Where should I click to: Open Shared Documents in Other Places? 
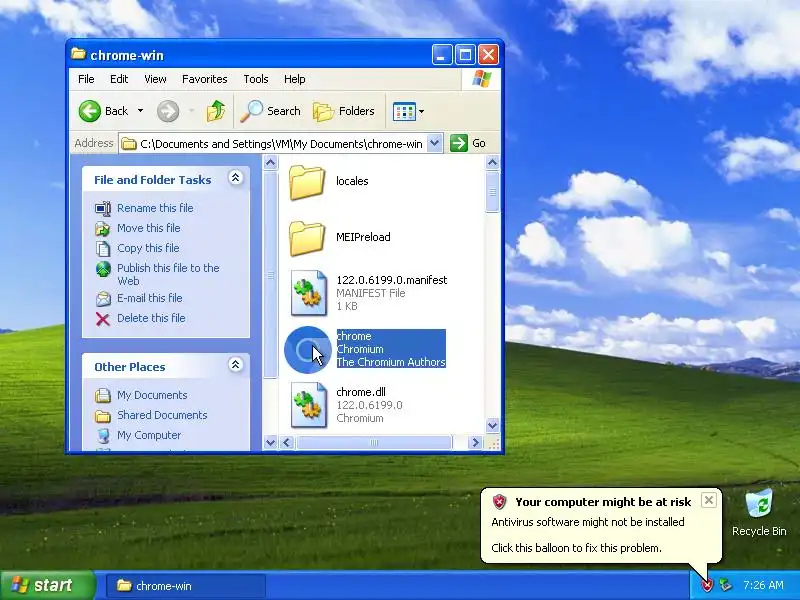point(162,415)
